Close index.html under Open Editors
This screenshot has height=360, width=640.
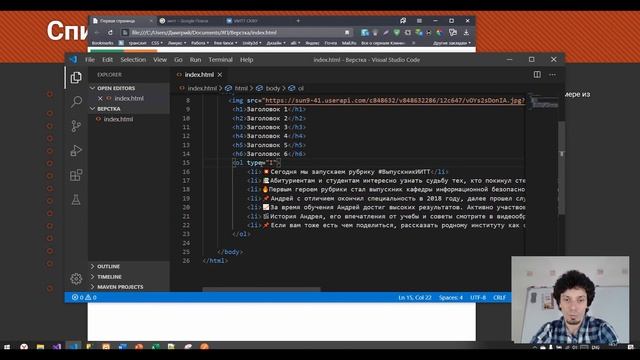pyautogui.click(x=100, y=98)
